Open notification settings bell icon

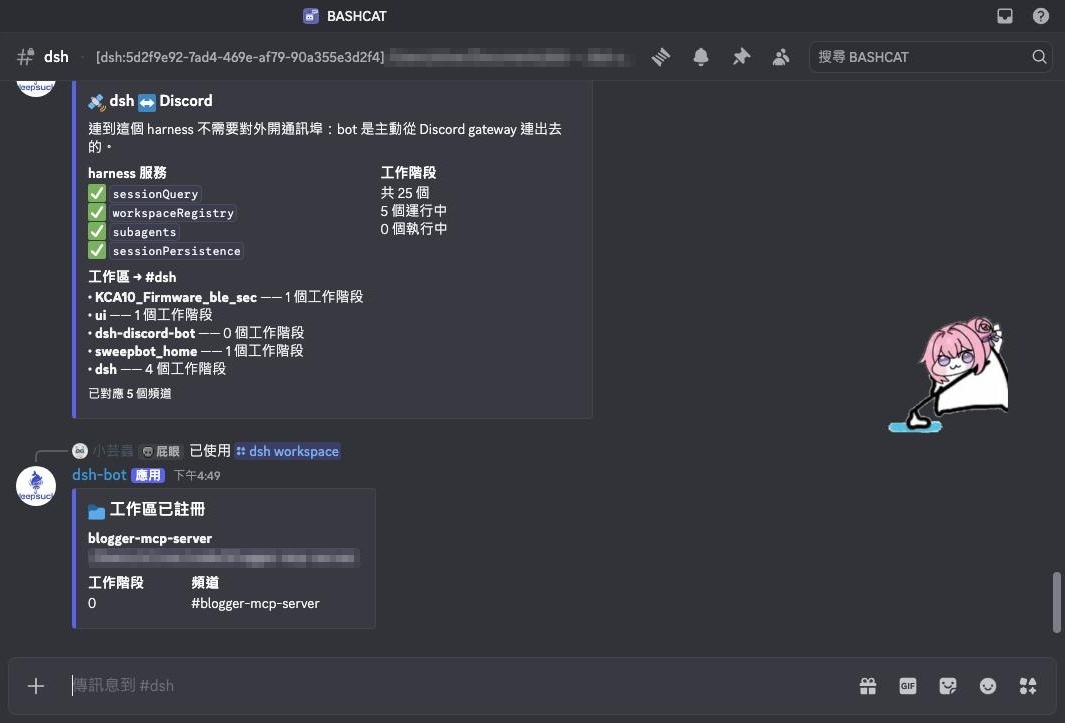[701, 57]
